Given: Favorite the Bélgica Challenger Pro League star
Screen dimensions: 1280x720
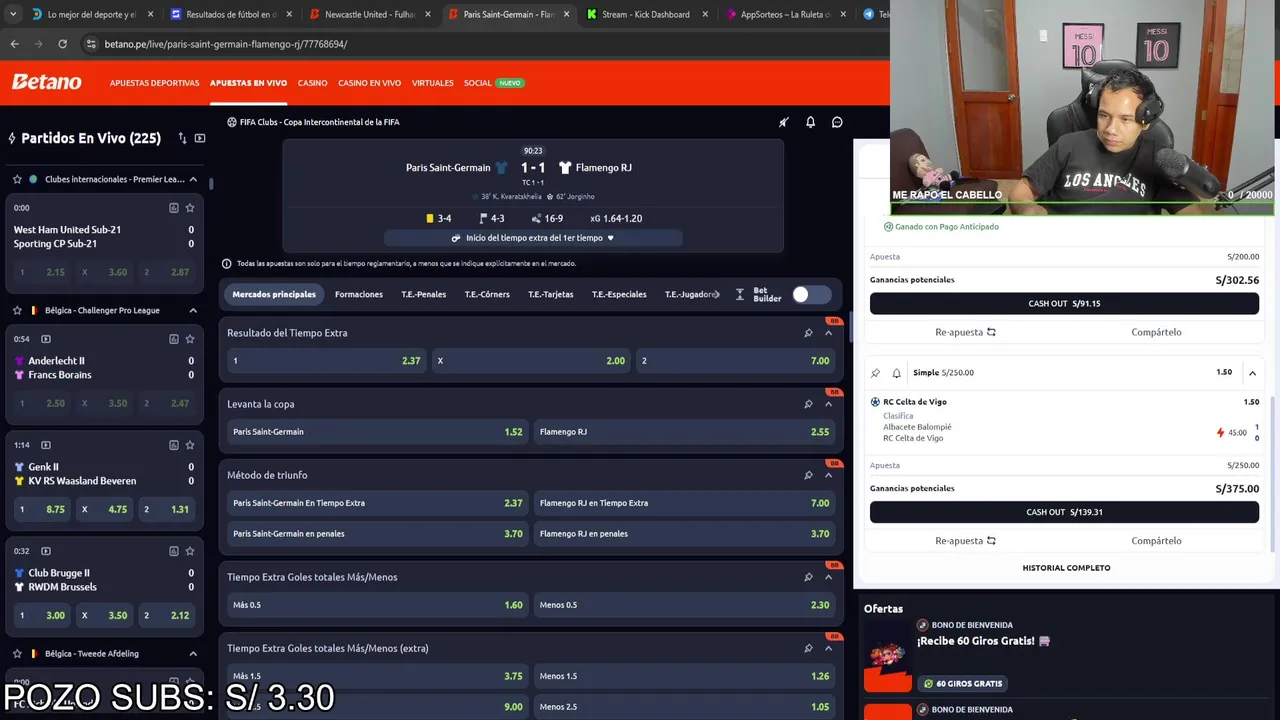Looking at the screenshot, I should point(17,310).
